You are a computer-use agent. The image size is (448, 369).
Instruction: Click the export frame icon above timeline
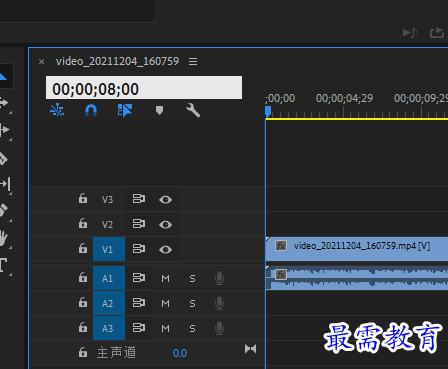(x=437, y=33)
